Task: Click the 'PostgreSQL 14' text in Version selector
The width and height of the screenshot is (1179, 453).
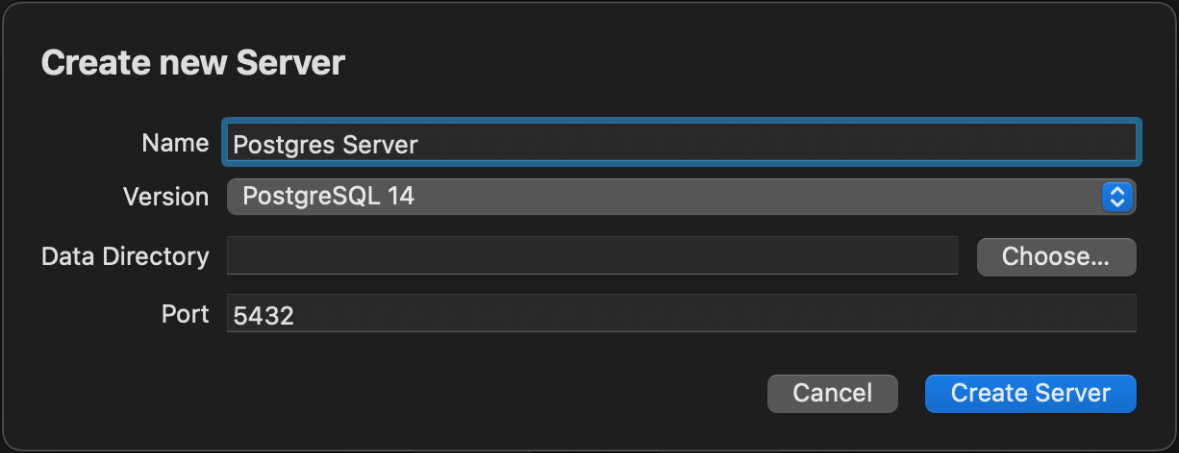Action: point(328,197)
